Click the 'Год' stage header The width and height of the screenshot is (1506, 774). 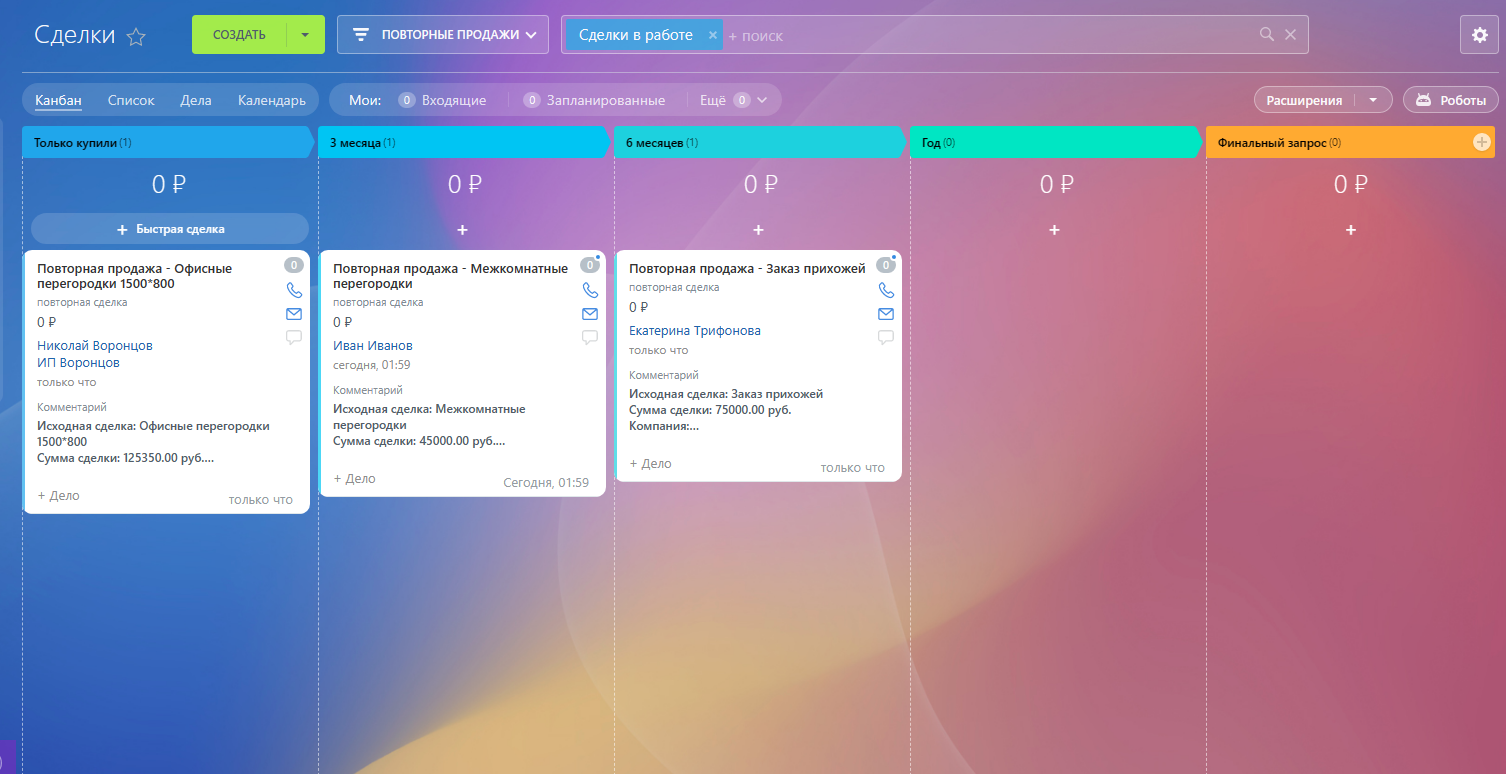click(x=1056, y=143)
